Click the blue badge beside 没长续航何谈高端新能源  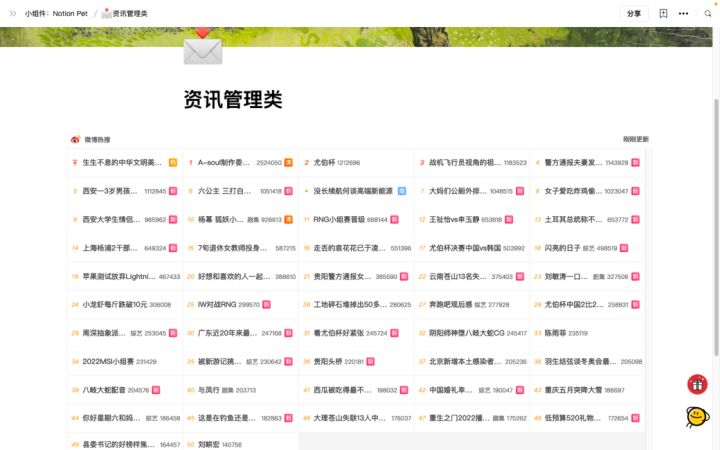point(402,191)
